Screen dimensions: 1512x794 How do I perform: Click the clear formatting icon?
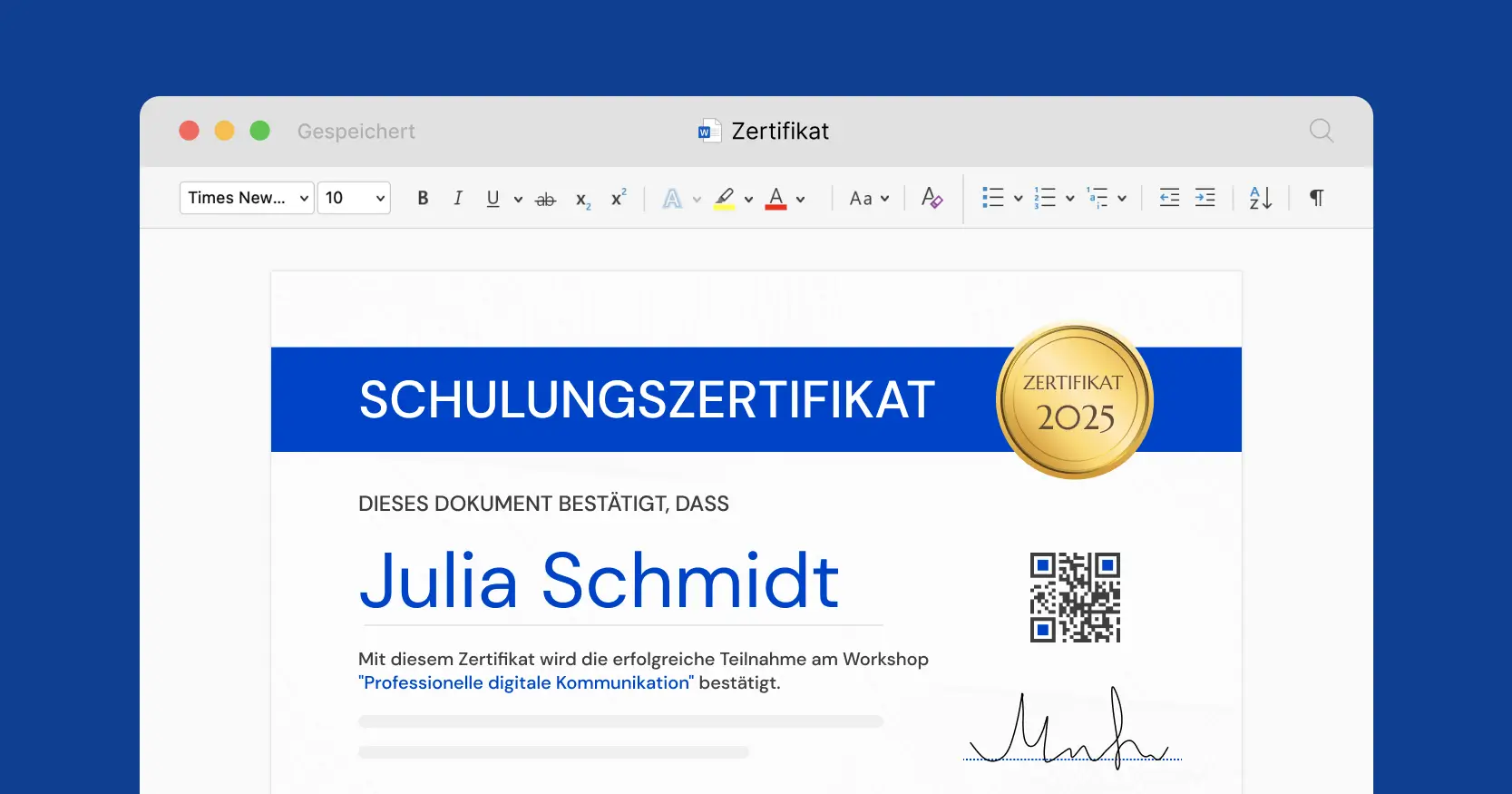(932, 198)
